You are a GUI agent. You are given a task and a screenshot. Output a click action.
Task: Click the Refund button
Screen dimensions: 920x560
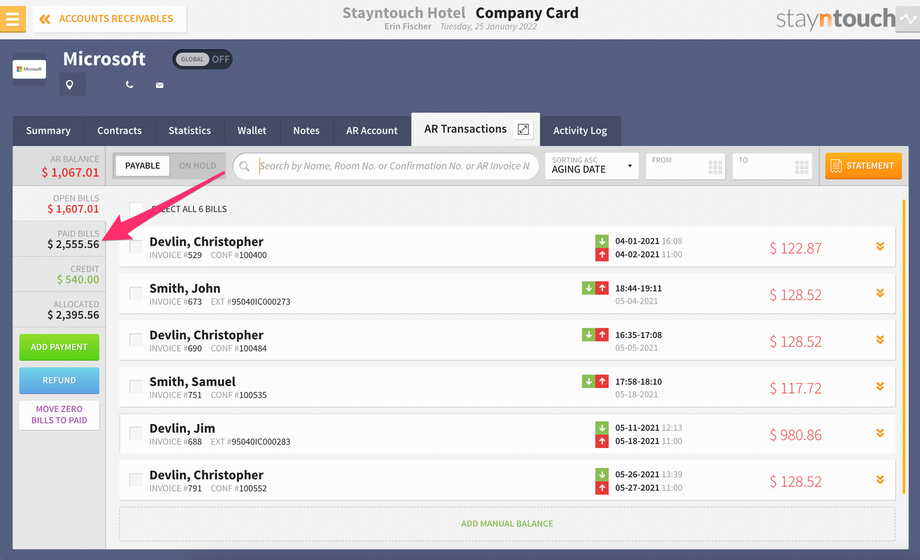pos(59,380)
